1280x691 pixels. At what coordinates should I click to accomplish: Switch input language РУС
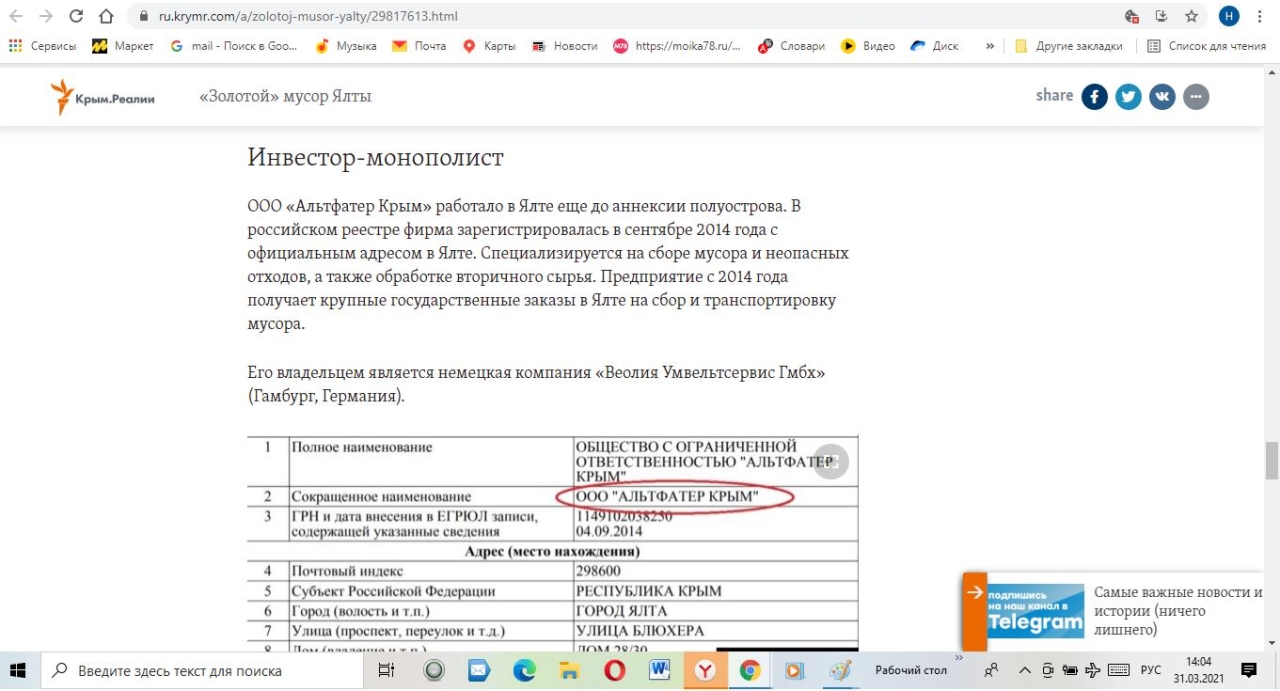click(1151, 671)
